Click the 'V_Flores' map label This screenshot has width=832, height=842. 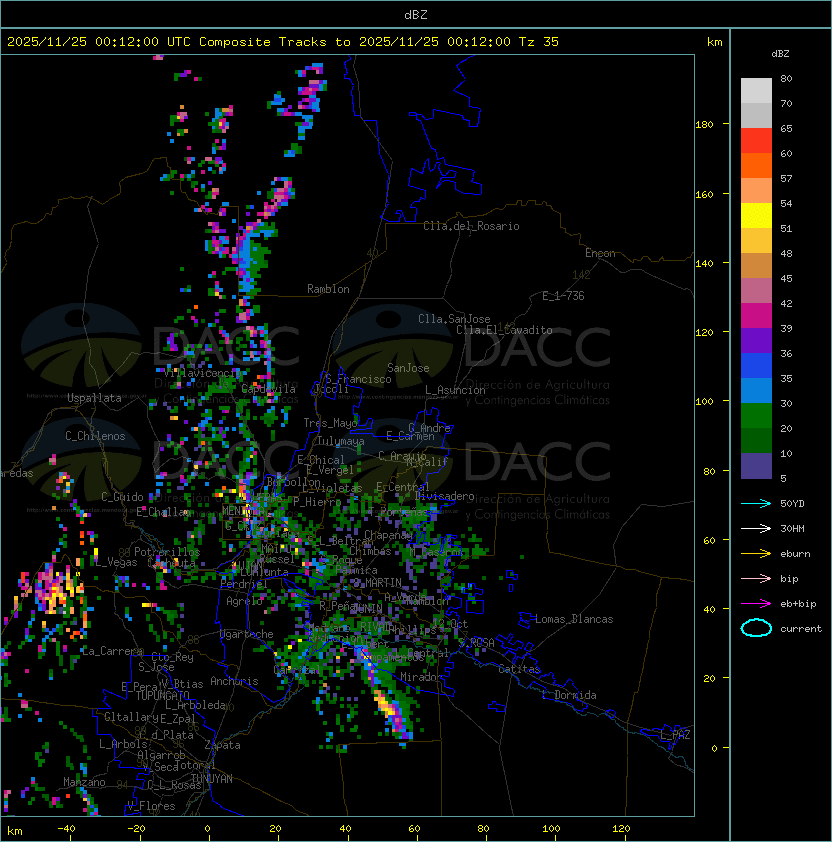(x=151, y=806)
